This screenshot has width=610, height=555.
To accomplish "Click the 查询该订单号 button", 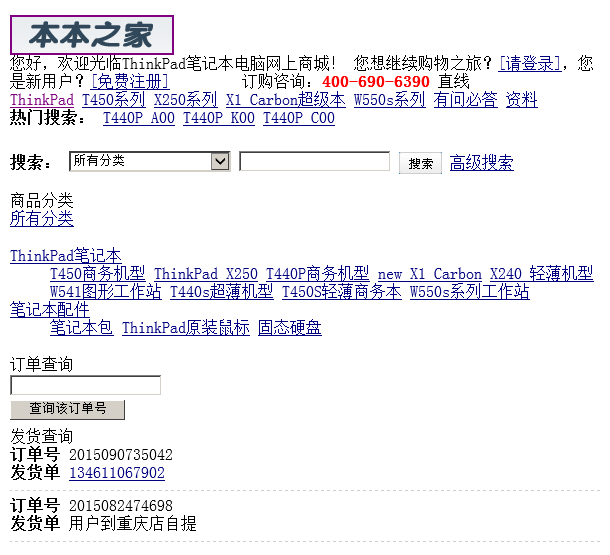I will (68, 409).
